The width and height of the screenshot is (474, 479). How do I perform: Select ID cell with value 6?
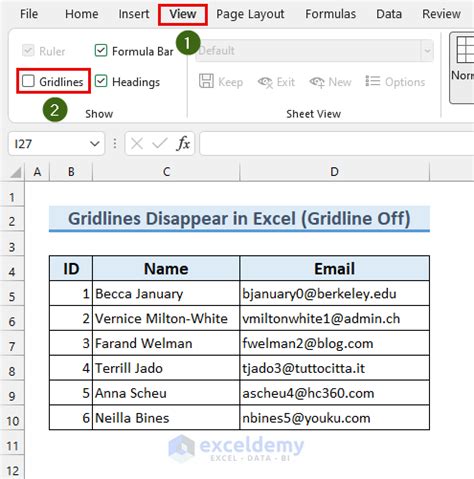71,418
